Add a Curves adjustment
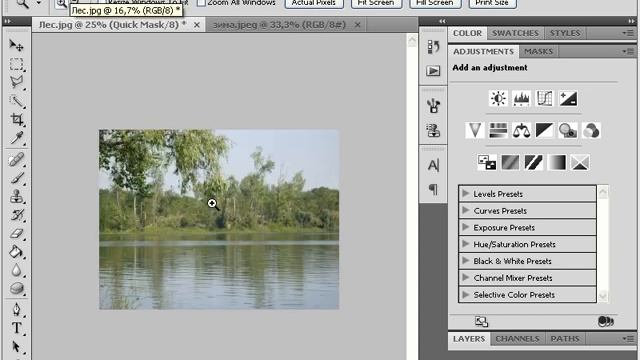Screen dimensions: 640x360 545,98
